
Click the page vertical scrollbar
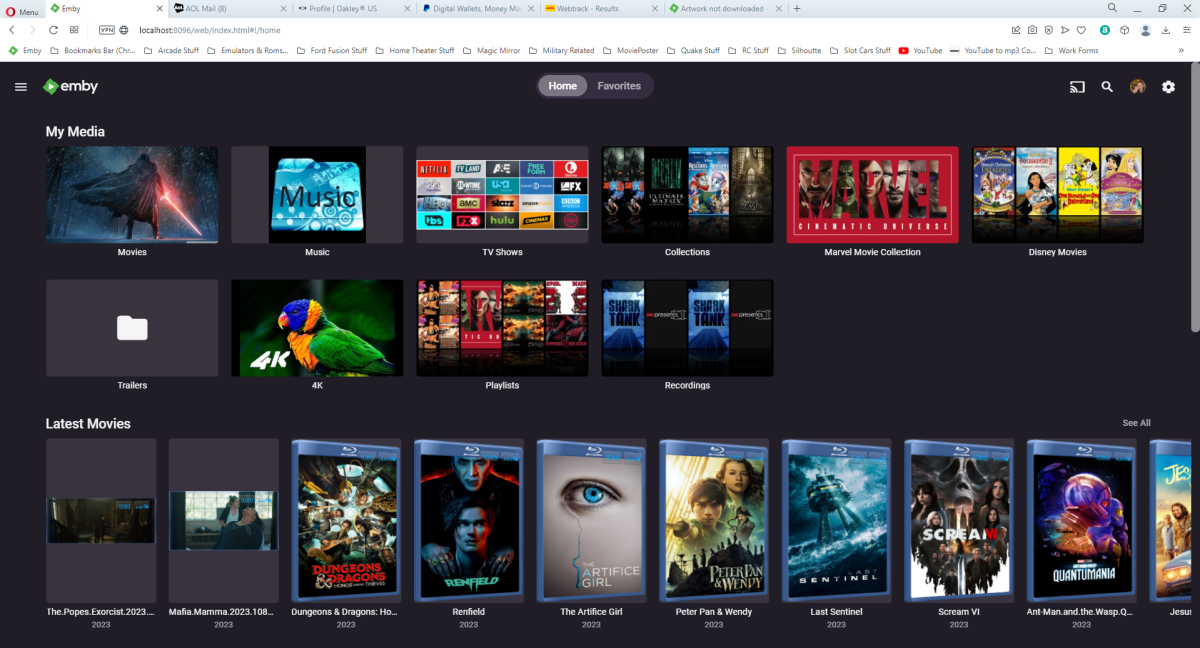pyautogui.click(x=1194, y=200)
